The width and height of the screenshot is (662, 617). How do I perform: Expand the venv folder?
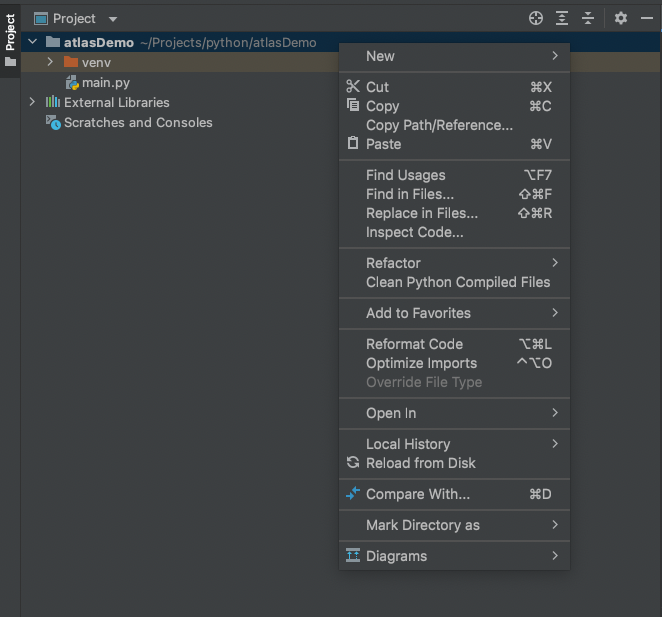point(50,62)
